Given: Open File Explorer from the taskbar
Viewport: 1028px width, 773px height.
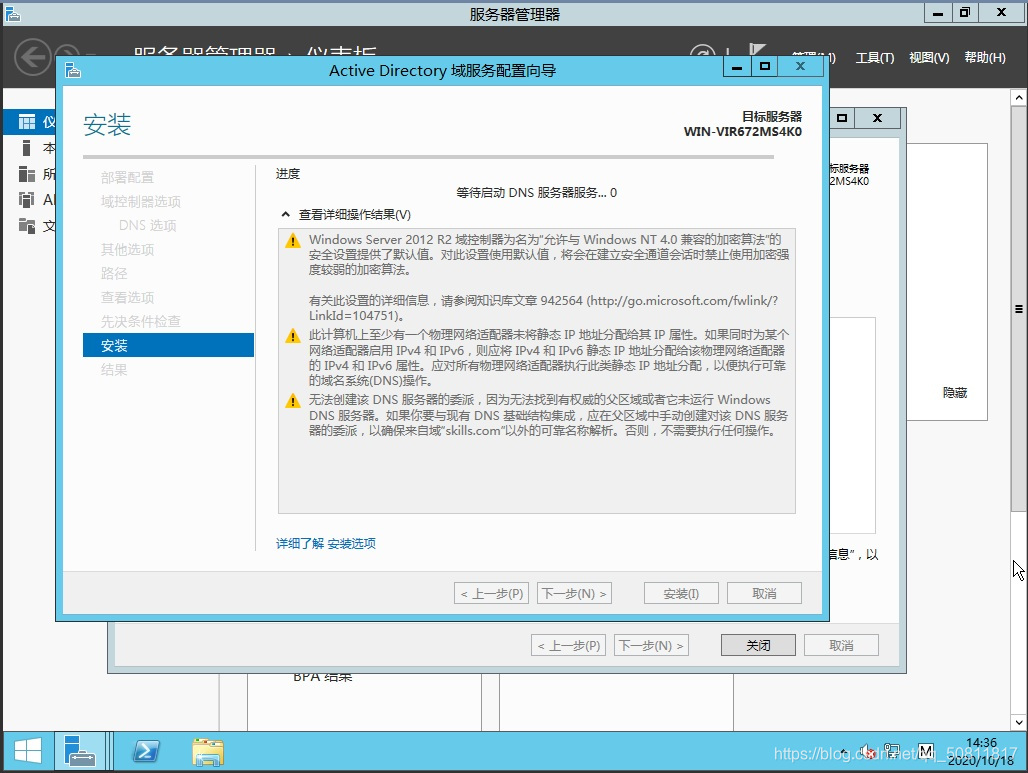Looking at the screenshot, I should [x=208, y=751].
